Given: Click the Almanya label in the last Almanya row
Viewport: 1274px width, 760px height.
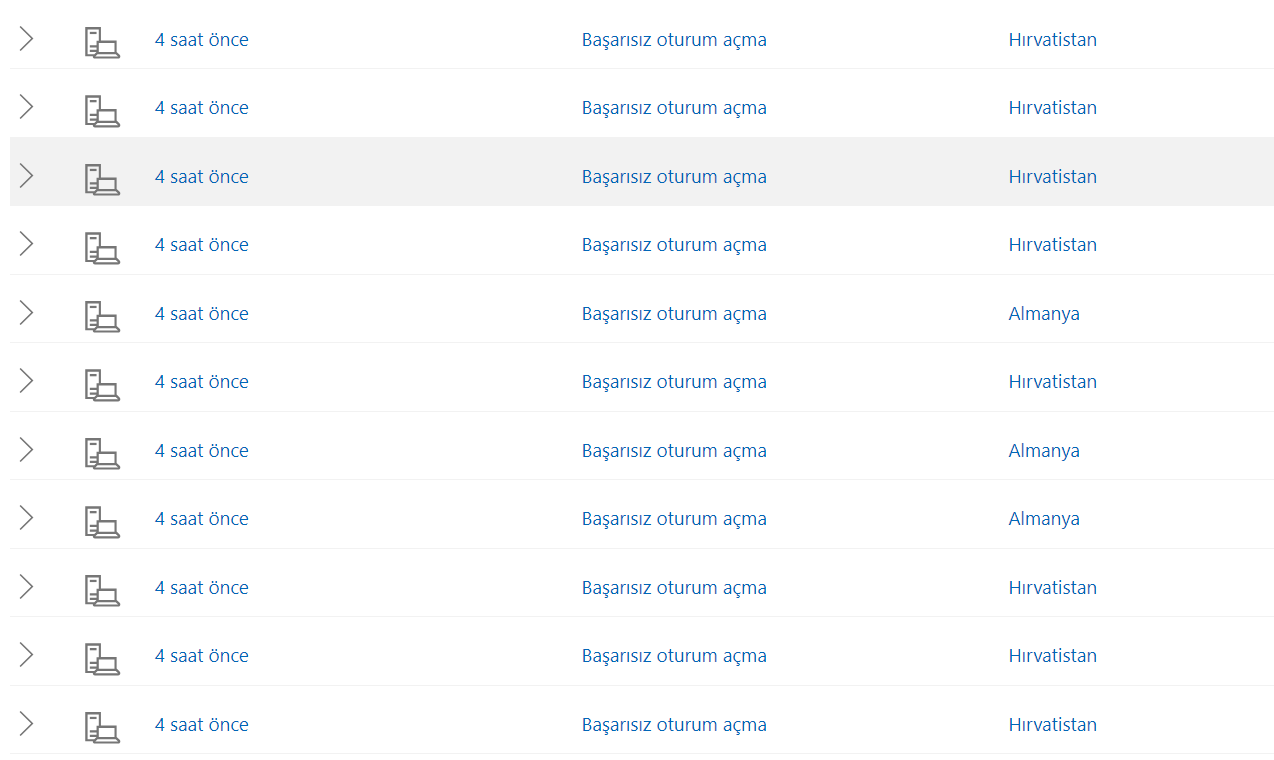Looking at the screenshot, I should [x=1043, y=519].
